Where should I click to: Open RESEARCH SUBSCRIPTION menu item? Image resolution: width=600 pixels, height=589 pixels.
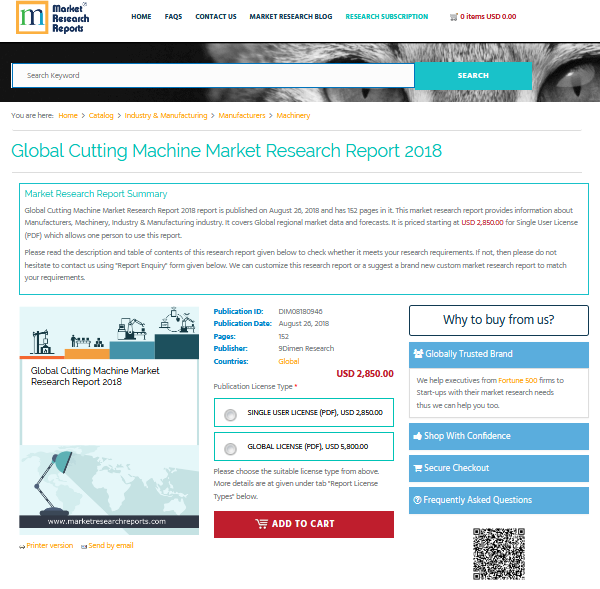386,17
